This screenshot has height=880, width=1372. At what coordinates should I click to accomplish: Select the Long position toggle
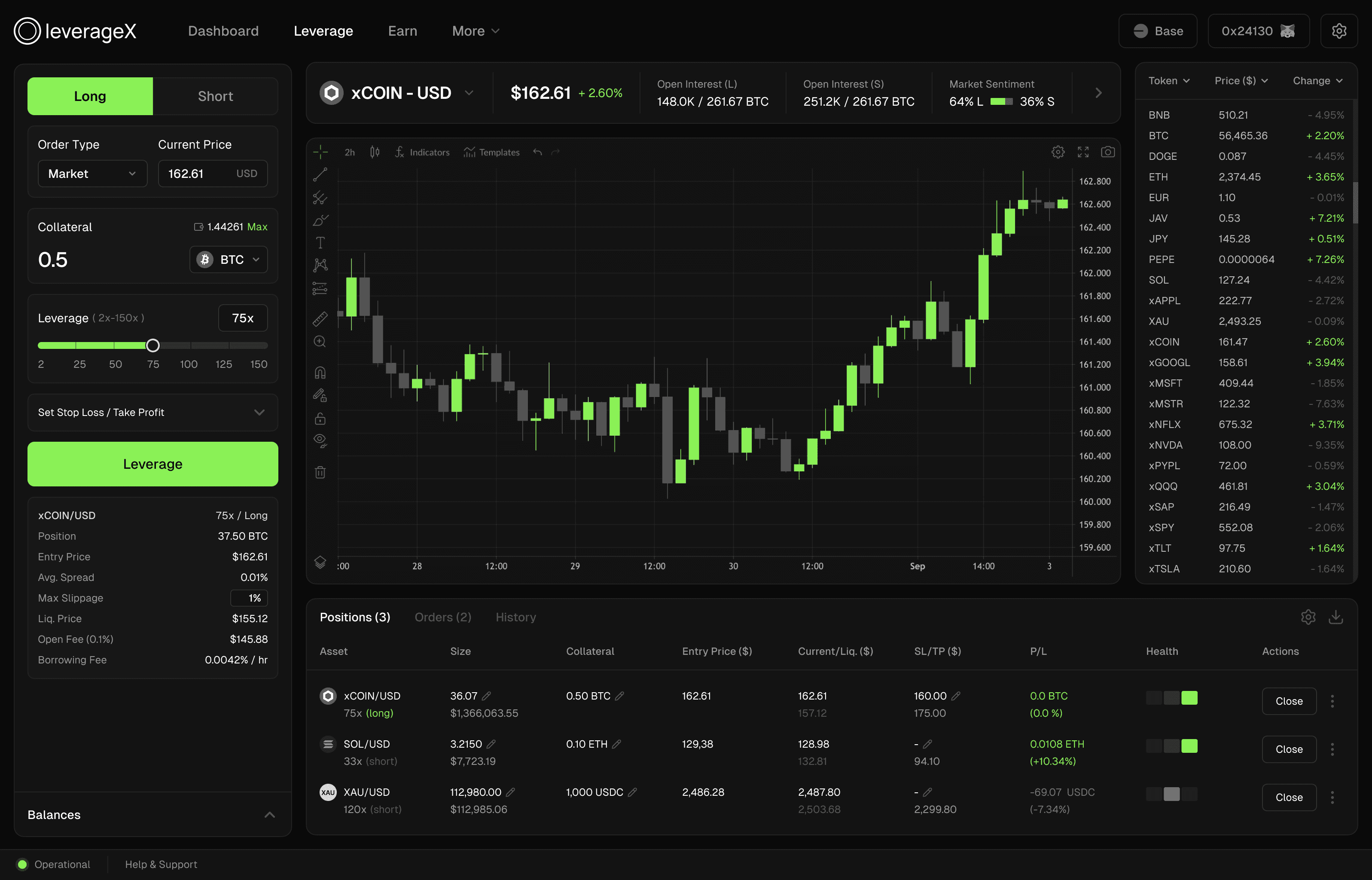point(90,96)
